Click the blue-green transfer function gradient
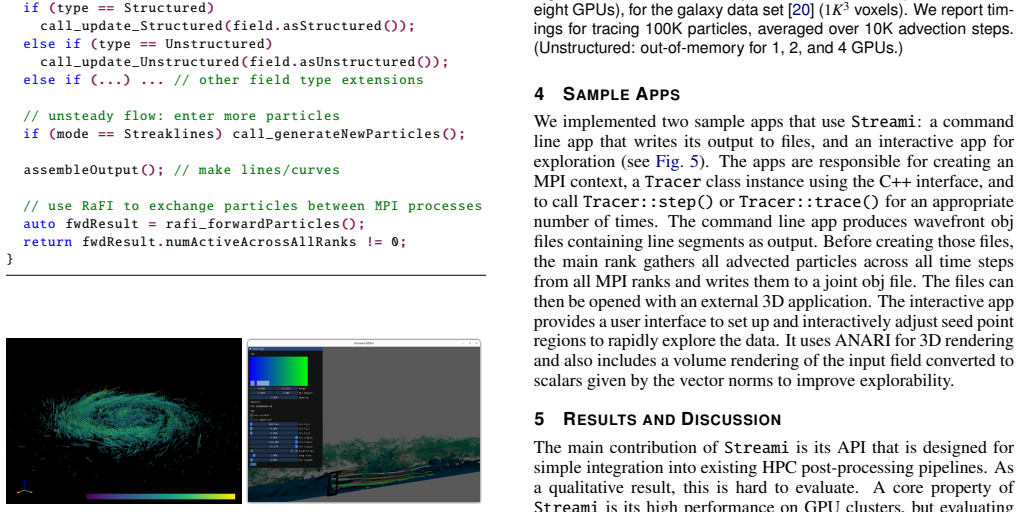The height and width of the screenshot is (512, 1022). (x=279, y=371)
